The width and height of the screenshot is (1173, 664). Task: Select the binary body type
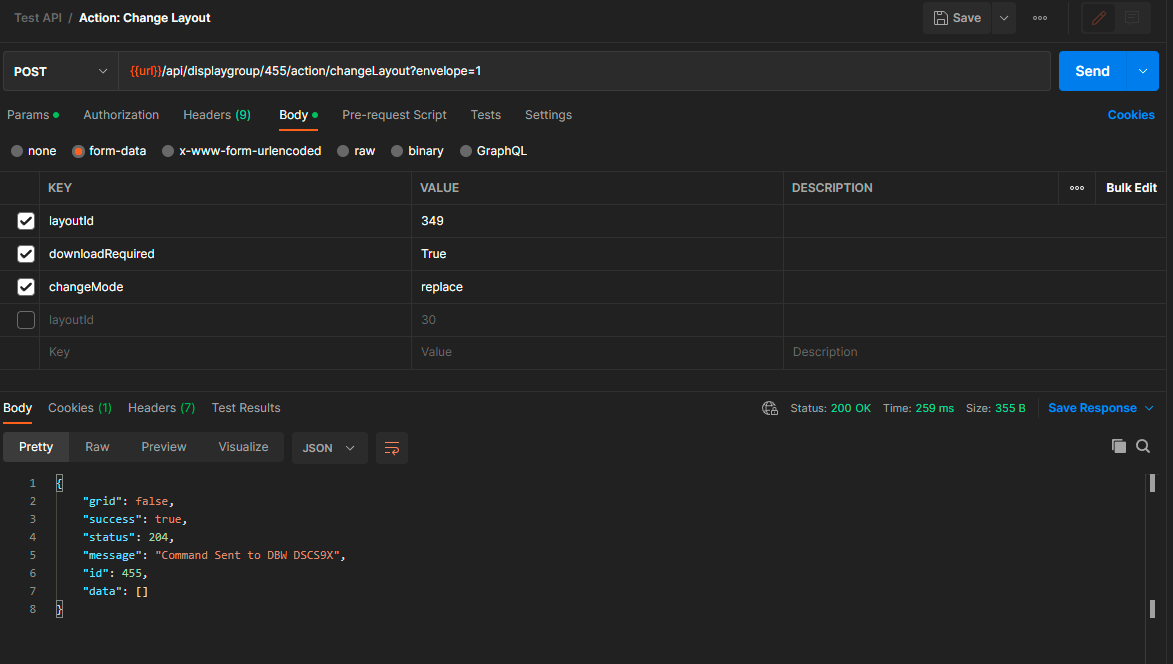(417, 151)
